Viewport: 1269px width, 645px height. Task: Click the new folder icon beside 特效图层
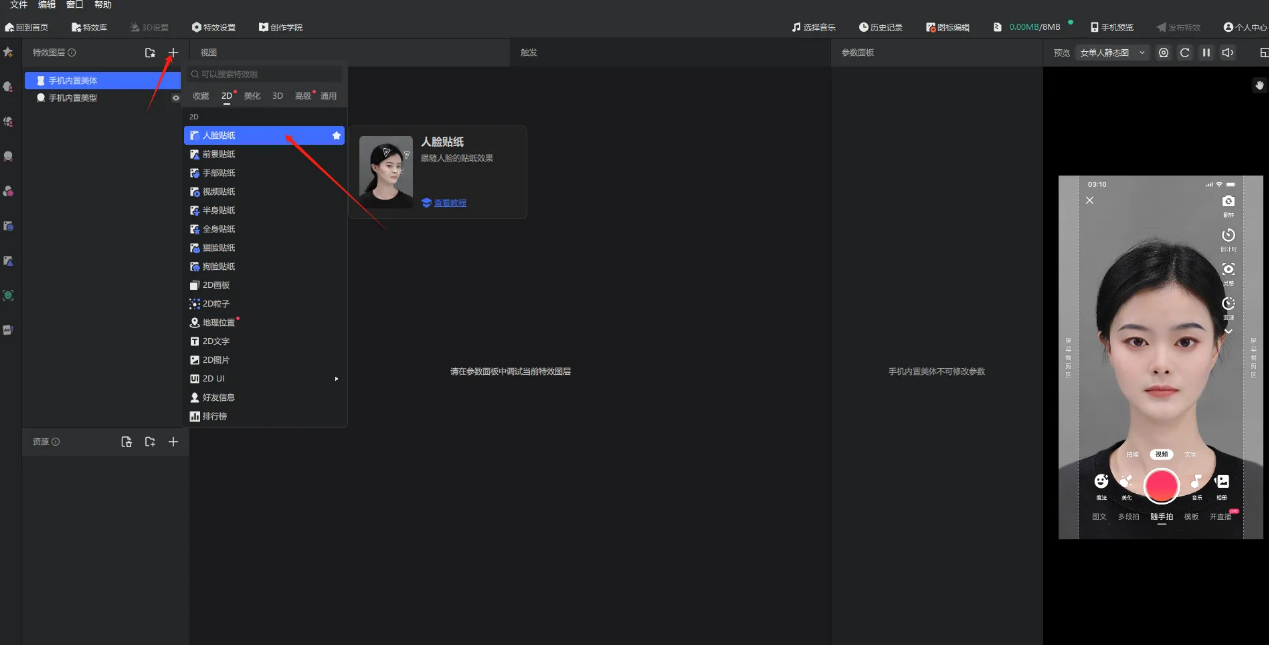click(150, 52)
